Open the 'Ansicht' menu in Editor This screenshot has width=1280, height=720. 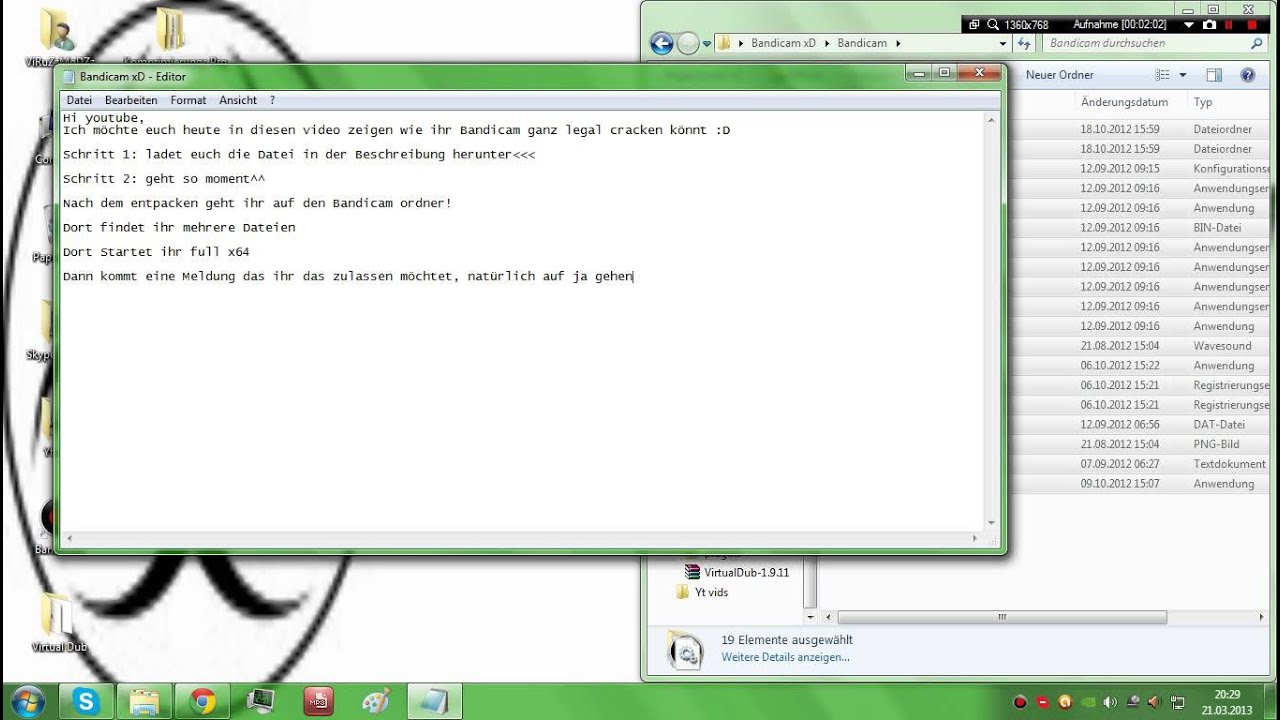click(238, 100)
